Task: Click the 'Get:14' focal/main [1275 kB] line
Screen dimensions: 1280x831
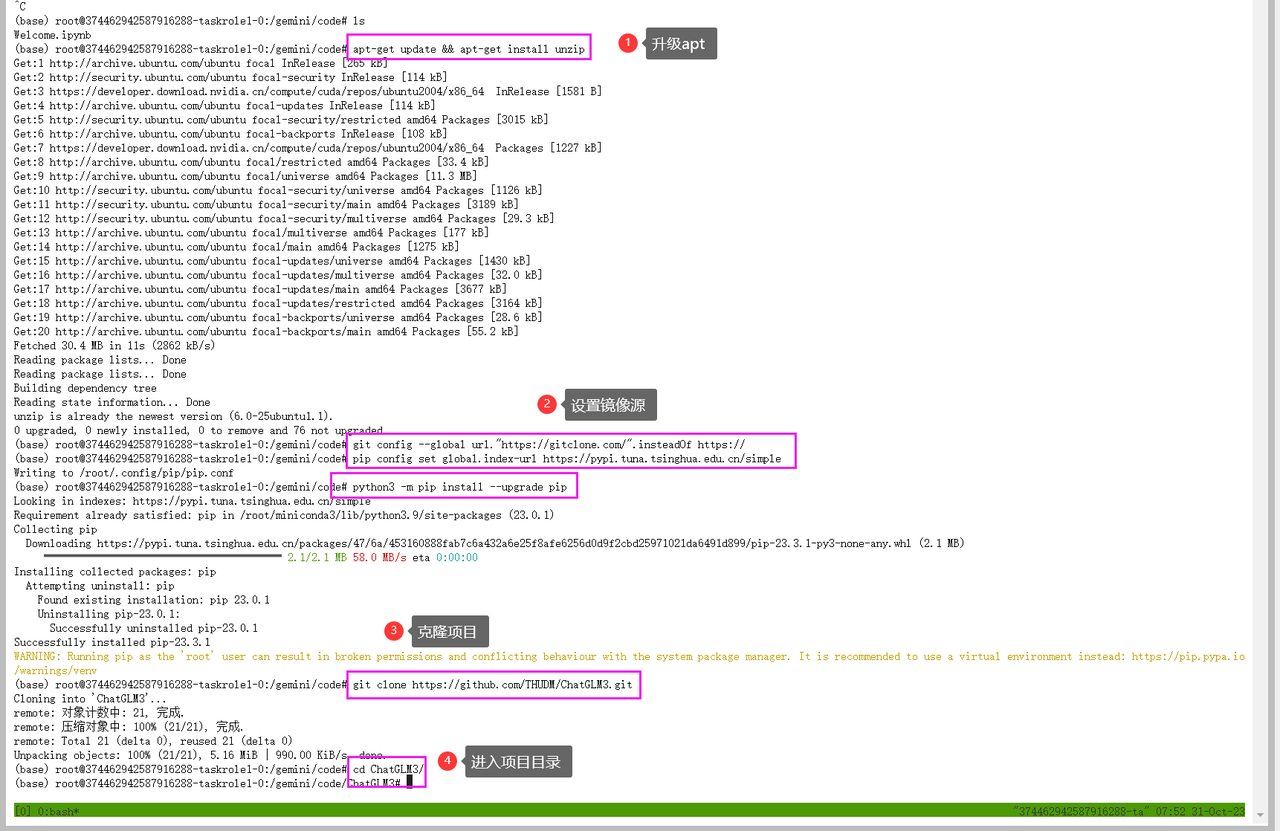Action: point(236,246)
